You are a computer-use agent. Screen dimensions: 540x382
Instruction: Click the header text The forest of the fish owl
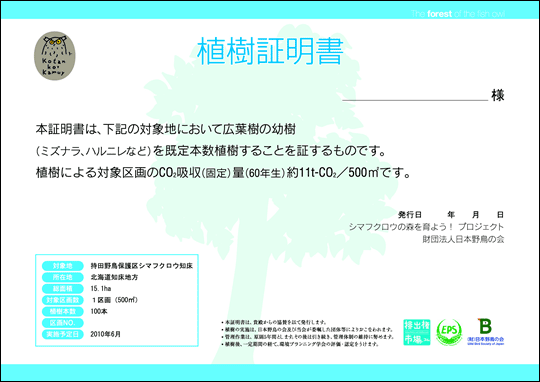click(458, 14)
